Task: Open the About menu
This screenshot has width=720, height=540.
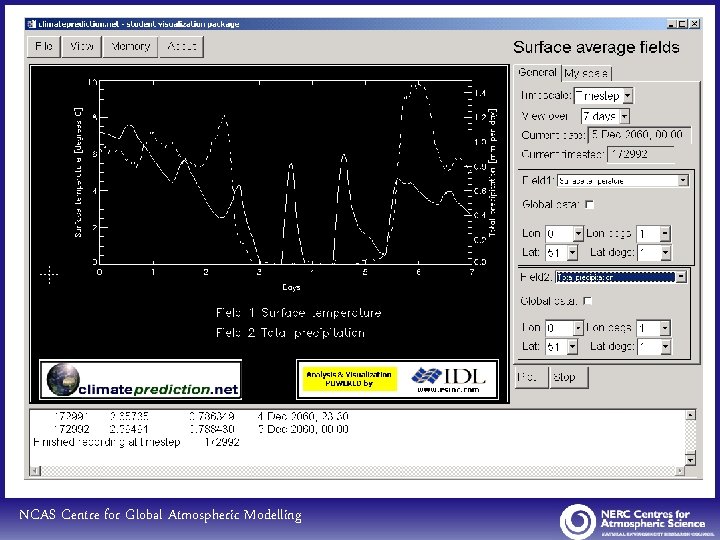Action: coord(182,46)
